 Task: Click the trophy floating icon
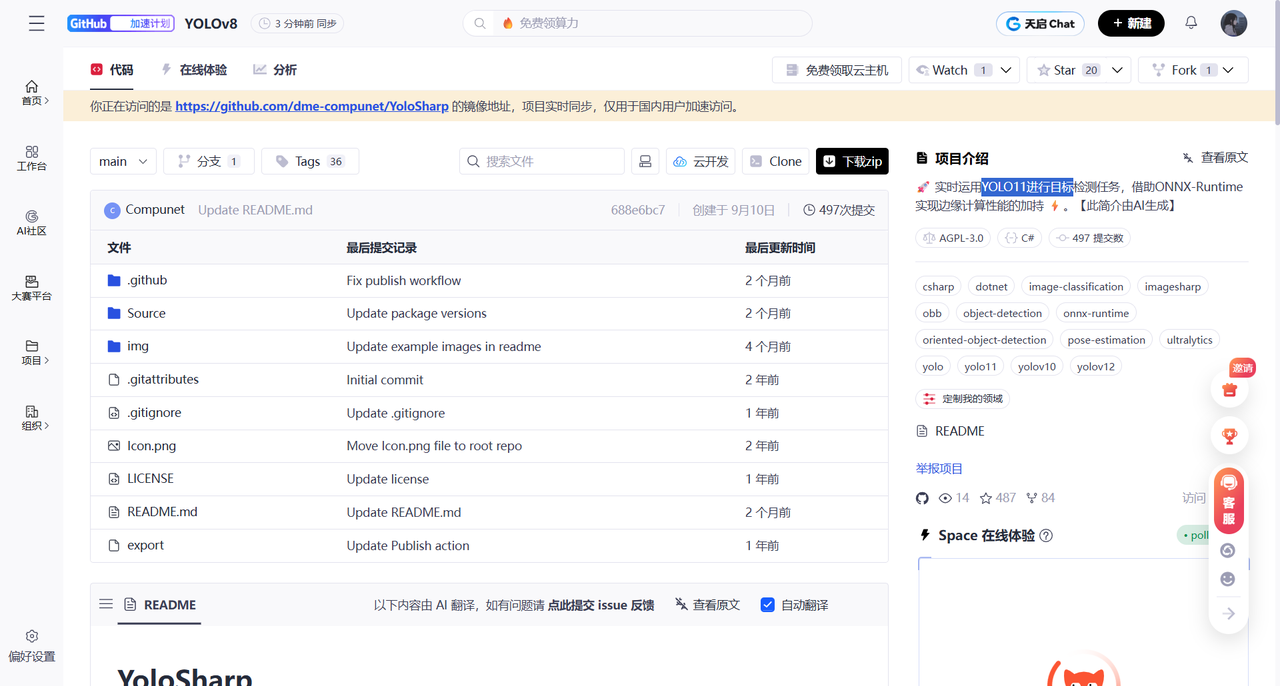tap(1229, 436)
